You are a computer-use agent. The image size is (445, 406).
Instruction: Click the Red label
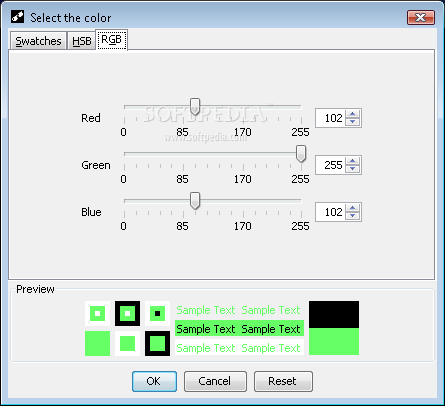coord(91,118)
